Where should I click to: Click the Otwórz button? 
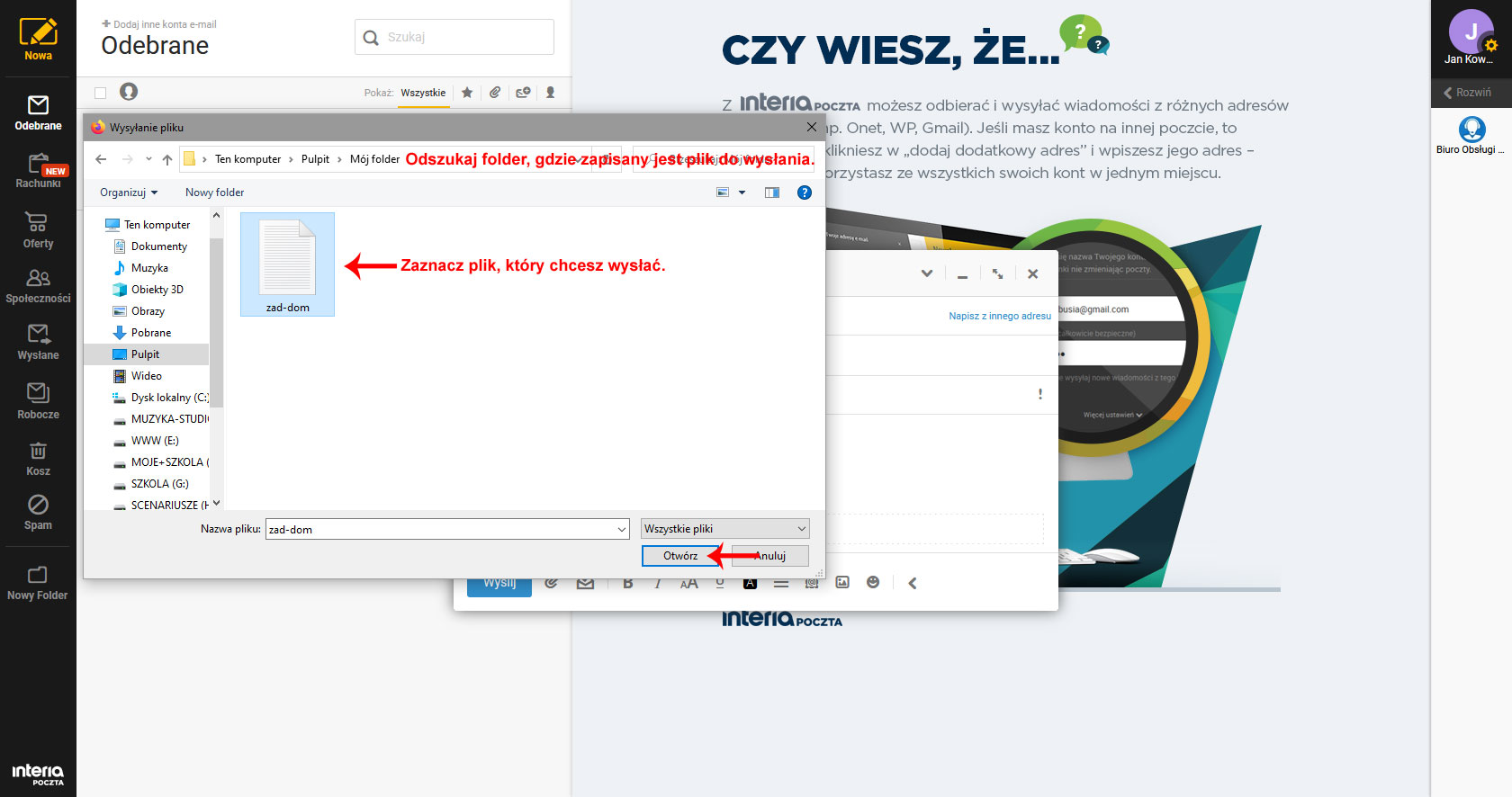point(680,556)
